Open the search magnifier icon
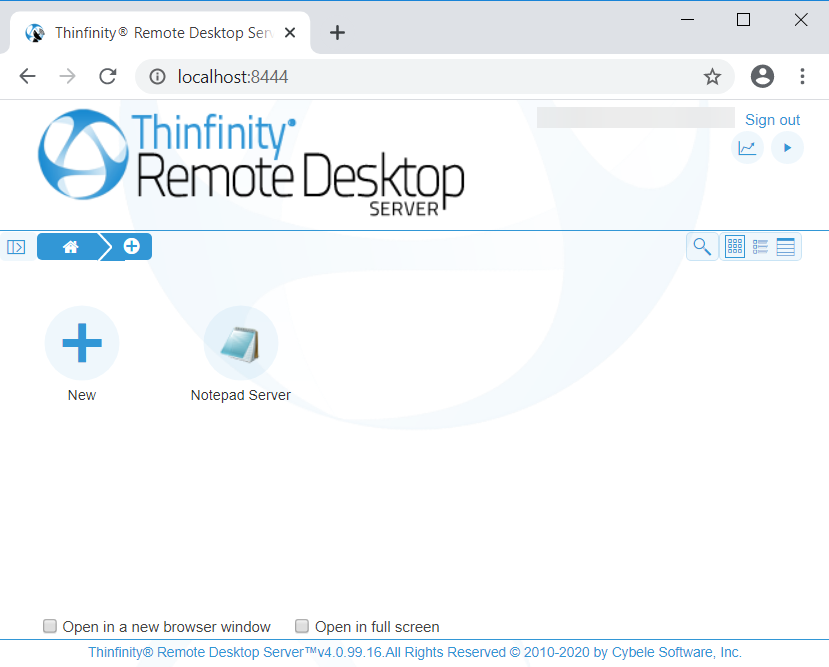829x667 pixels. 702,247
